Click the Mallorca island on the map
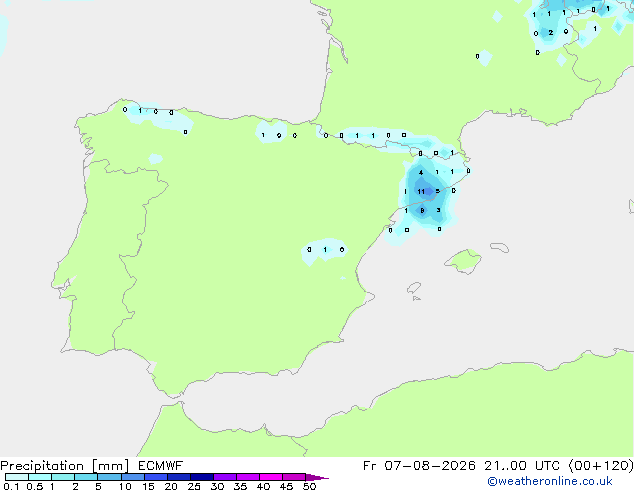 coord(463,261)
